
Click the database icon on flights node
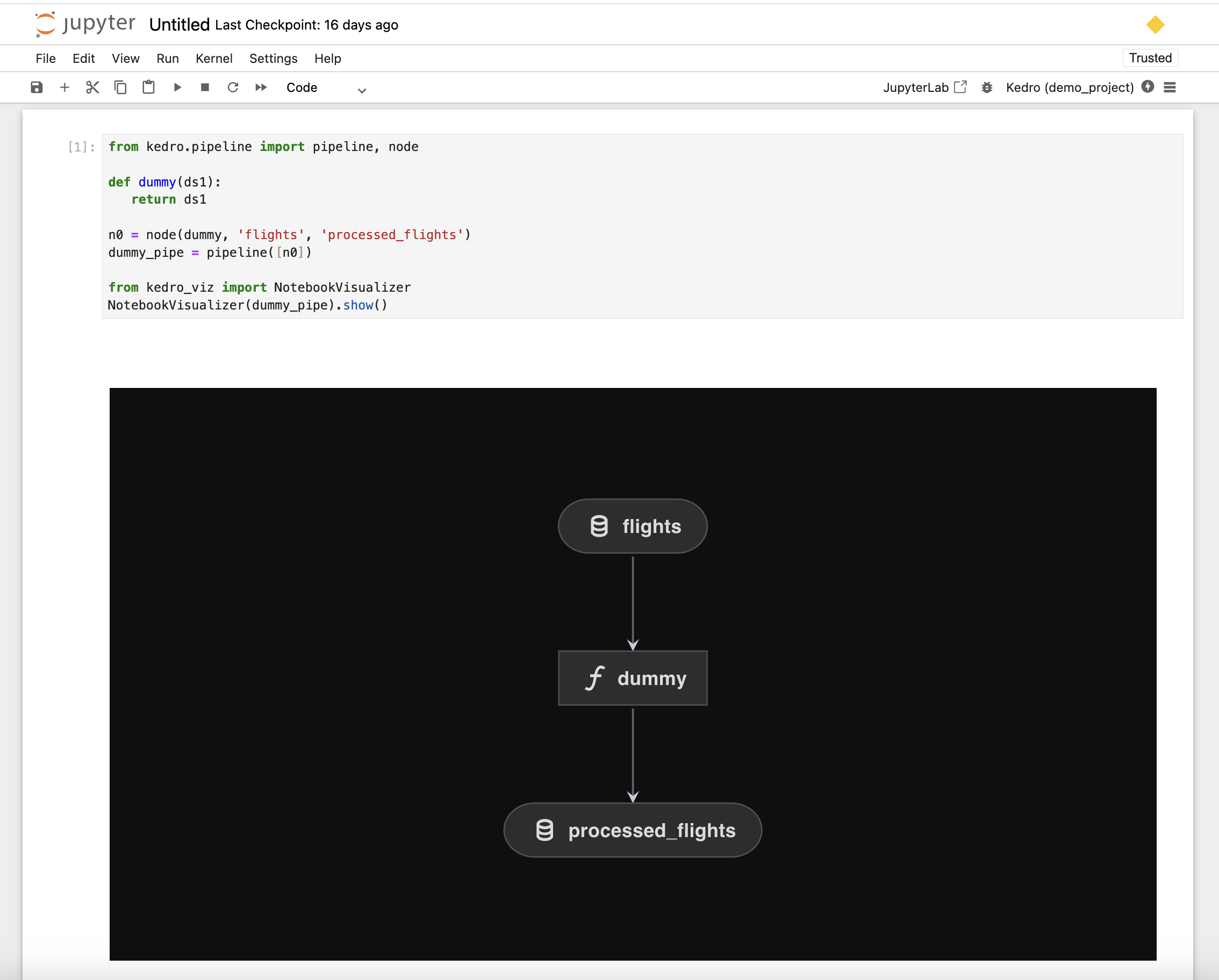pyautogui.click(x=599, y=526)
